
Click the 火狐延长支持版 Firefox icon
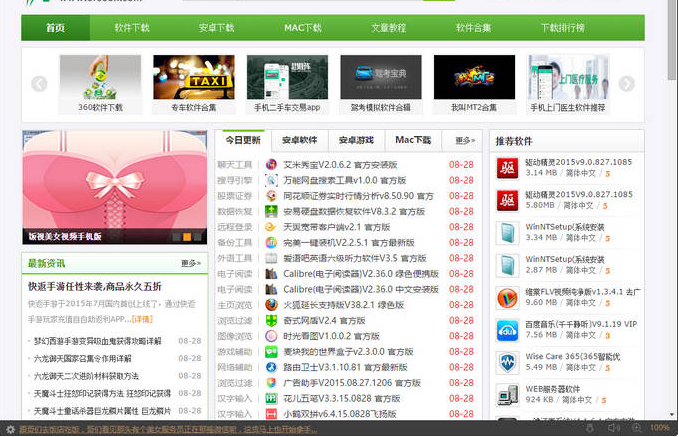[x=271, y=304]
